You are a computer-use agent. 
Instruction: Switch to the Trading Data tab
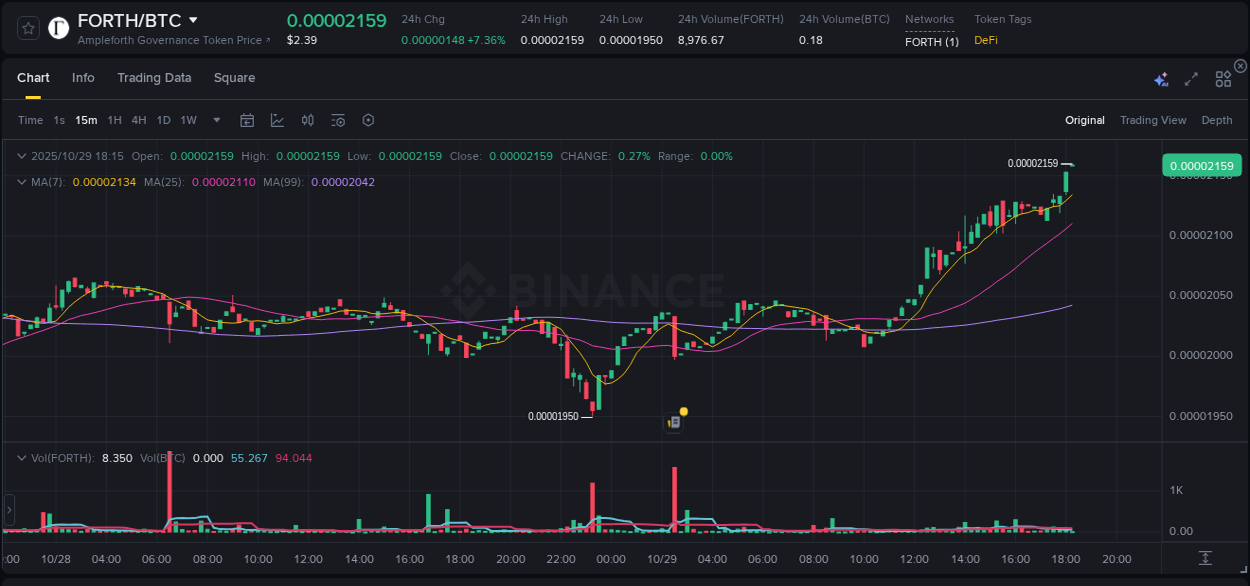[x=154, y=78]
